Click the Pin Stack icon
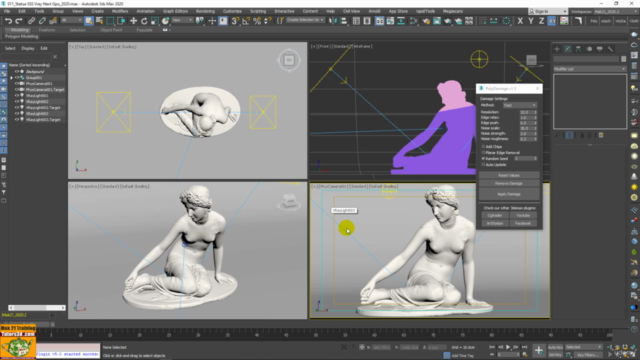The width and height of the screenshot is (640, 360). pyautogui.click(x=558, y=135)
